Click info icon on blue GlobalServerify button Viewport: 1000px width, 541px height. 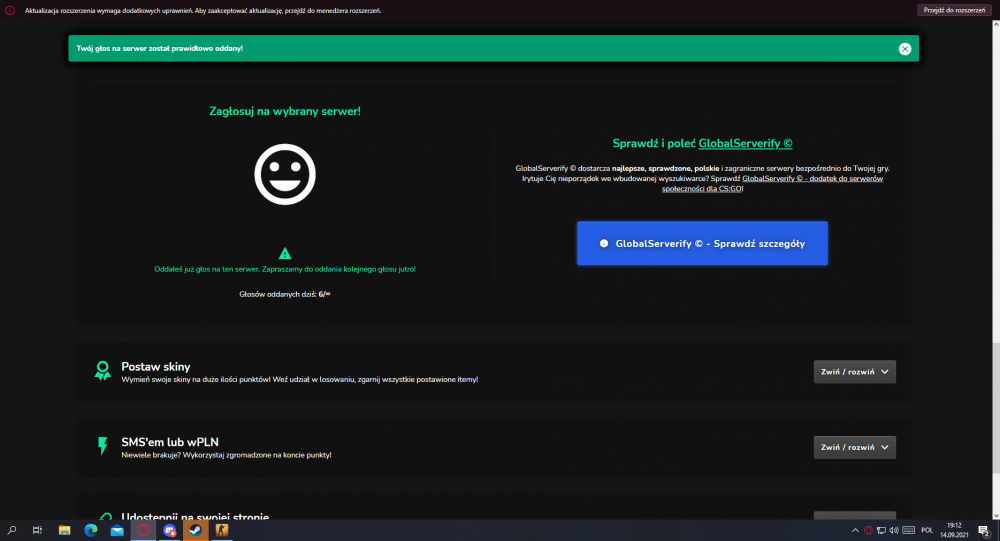click(603, 244)
